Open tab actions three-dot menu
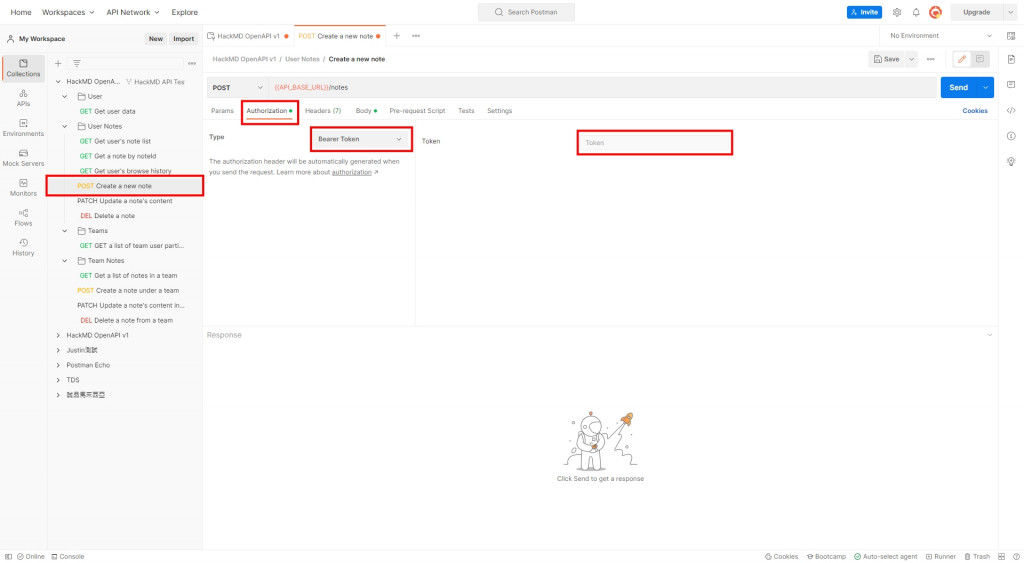This screenshot has width=1024, height=563. point(416,36)
